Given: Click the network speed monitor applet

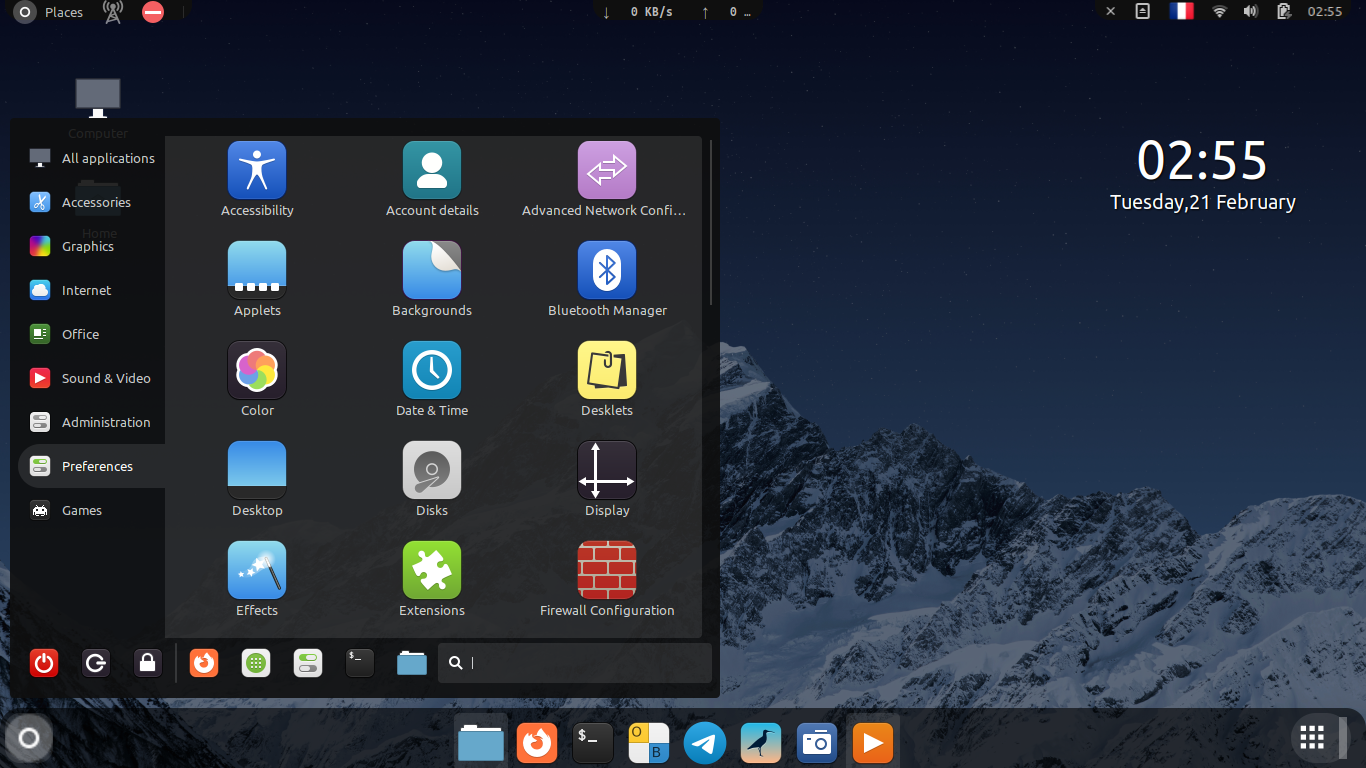Looking at the screenshot, I should (x=677, y=12).
